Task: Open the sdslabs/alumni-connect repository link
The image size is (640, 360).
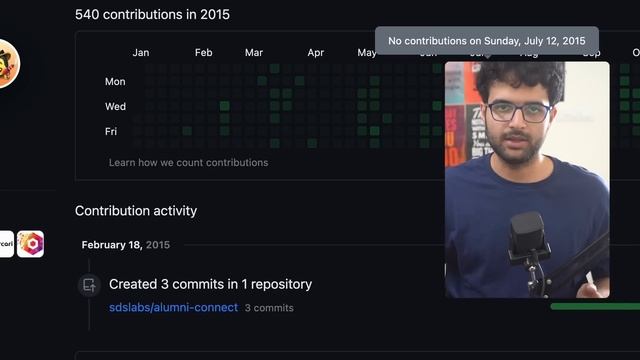Action: pos(173,307)
